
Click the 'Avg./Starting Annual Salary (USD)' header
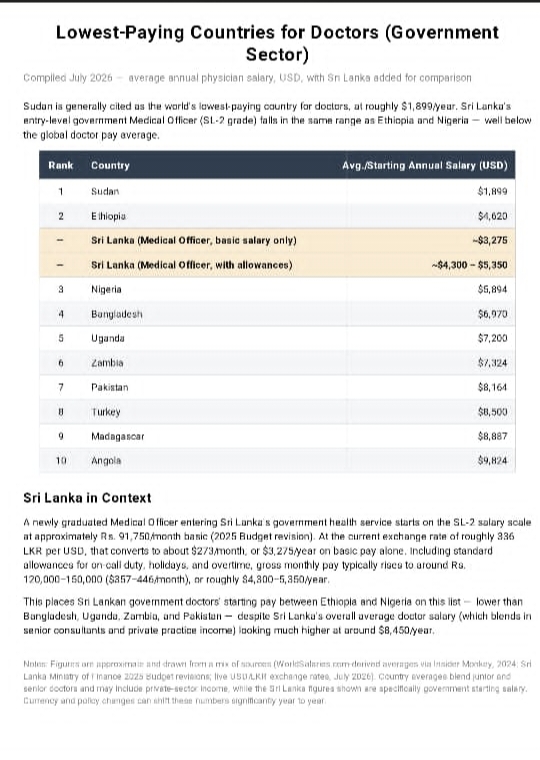tap(425, 165)
